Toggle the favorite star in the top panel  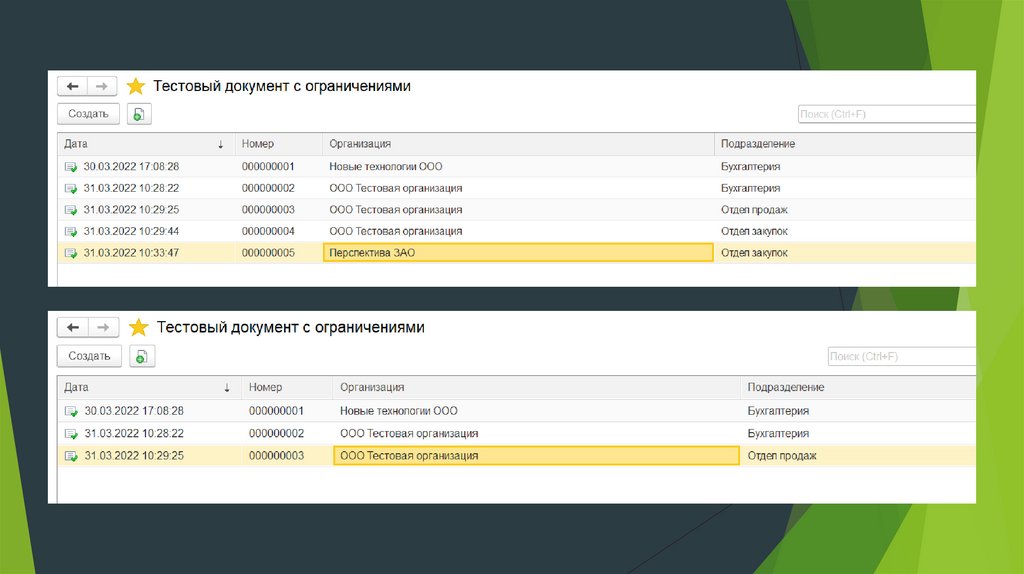(x=136, y=87)
